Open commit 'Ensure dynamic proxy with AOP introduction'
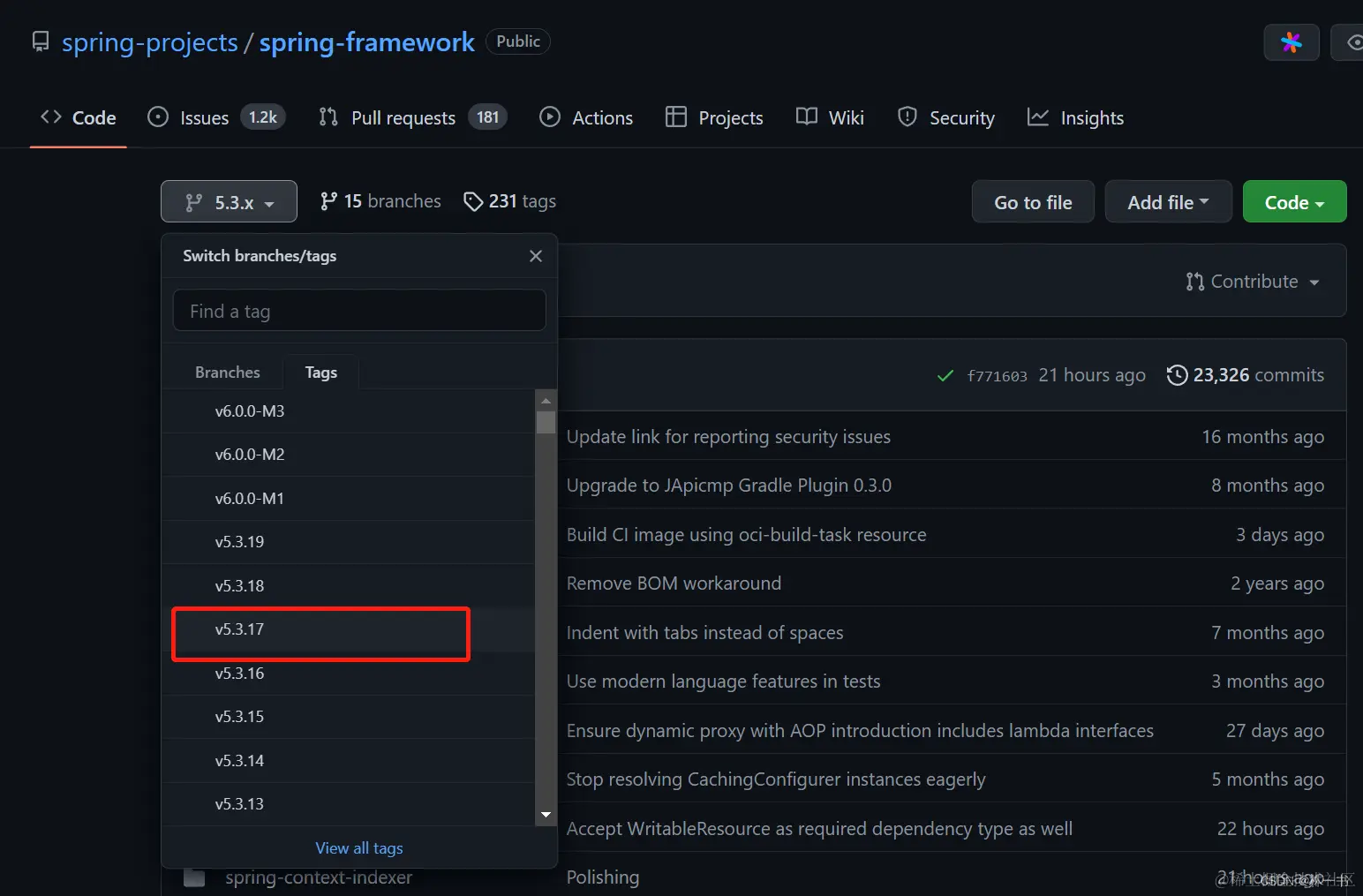The height and width of the screenshot is (896, 1363). (860, 731)
